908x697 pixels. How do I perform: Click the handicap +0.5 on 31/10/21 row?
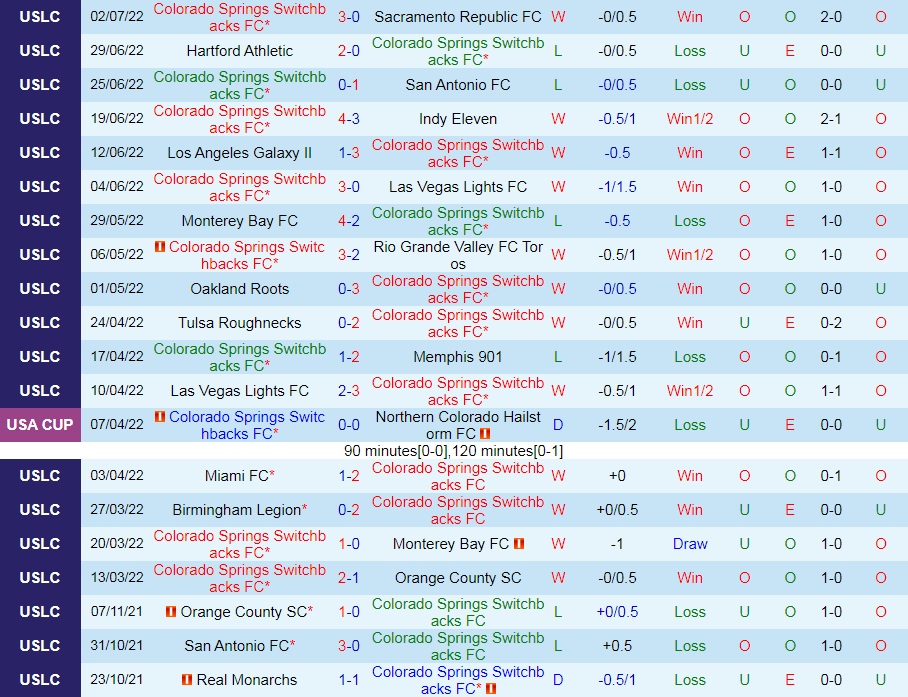click(617, 646)
